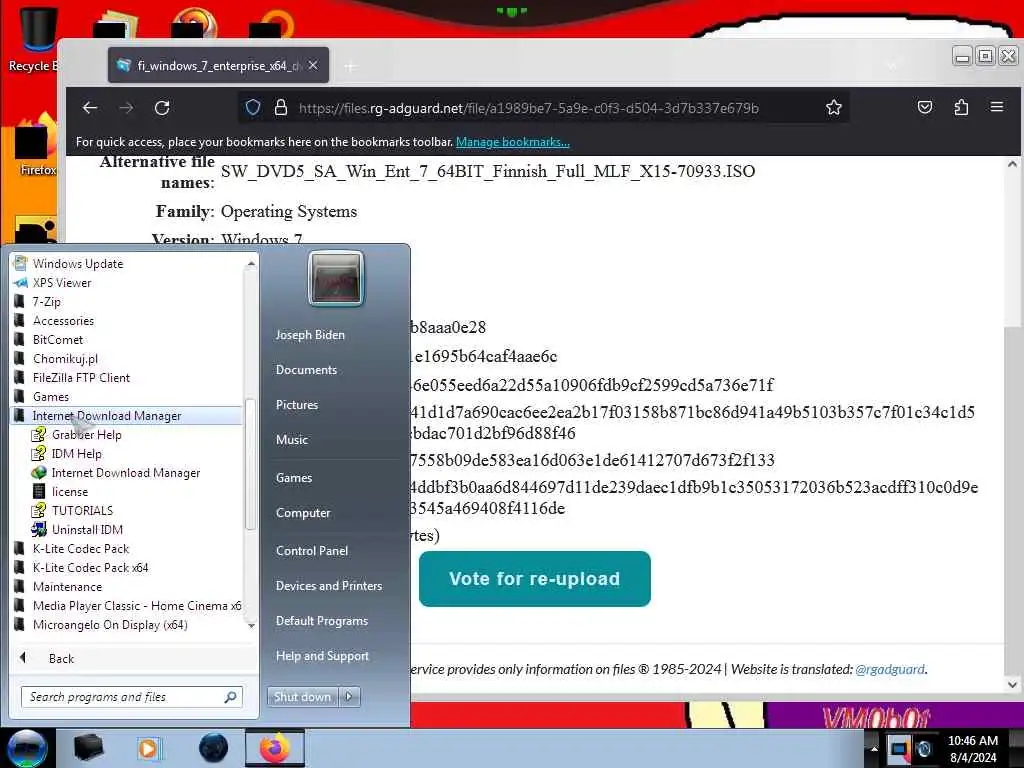The width and height of the screenshot is (1024, 768).
Task: Collapse the Internet Download Manager folder
Action: (x=127, y=415)
